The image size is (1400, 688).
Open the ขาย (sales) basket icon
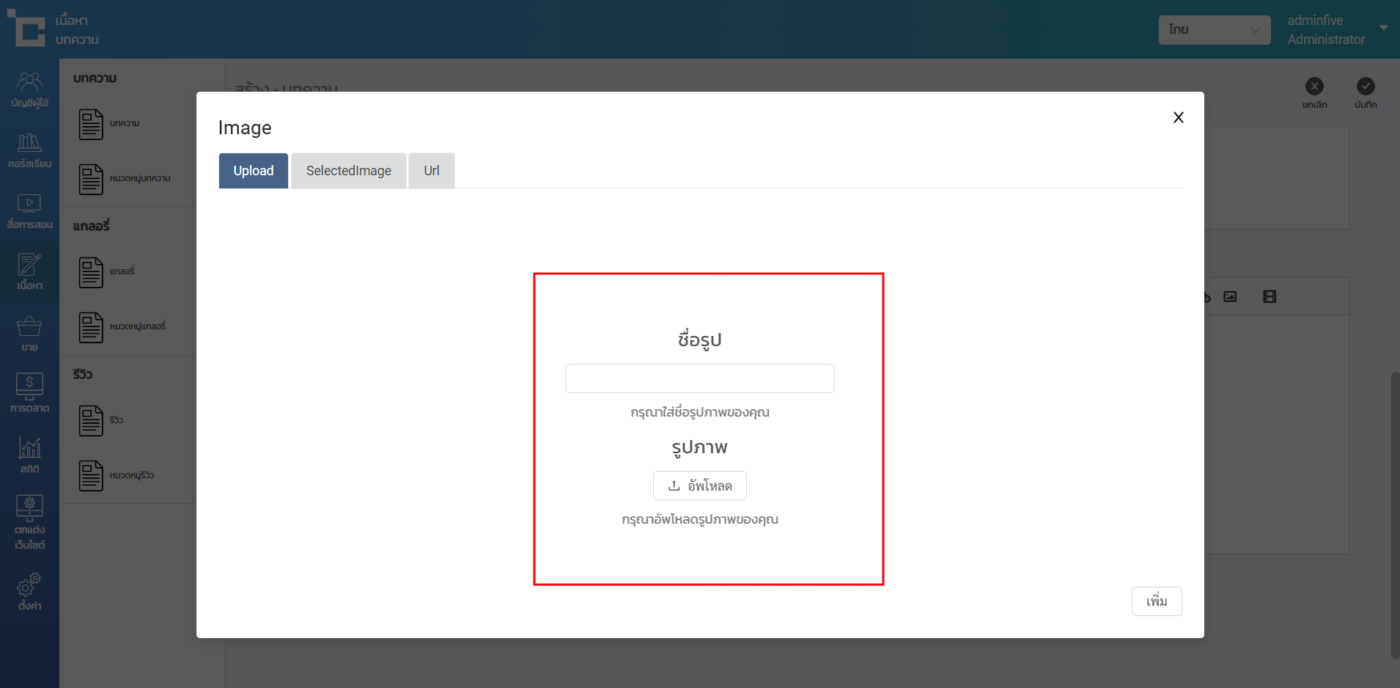tap(29, 334)
